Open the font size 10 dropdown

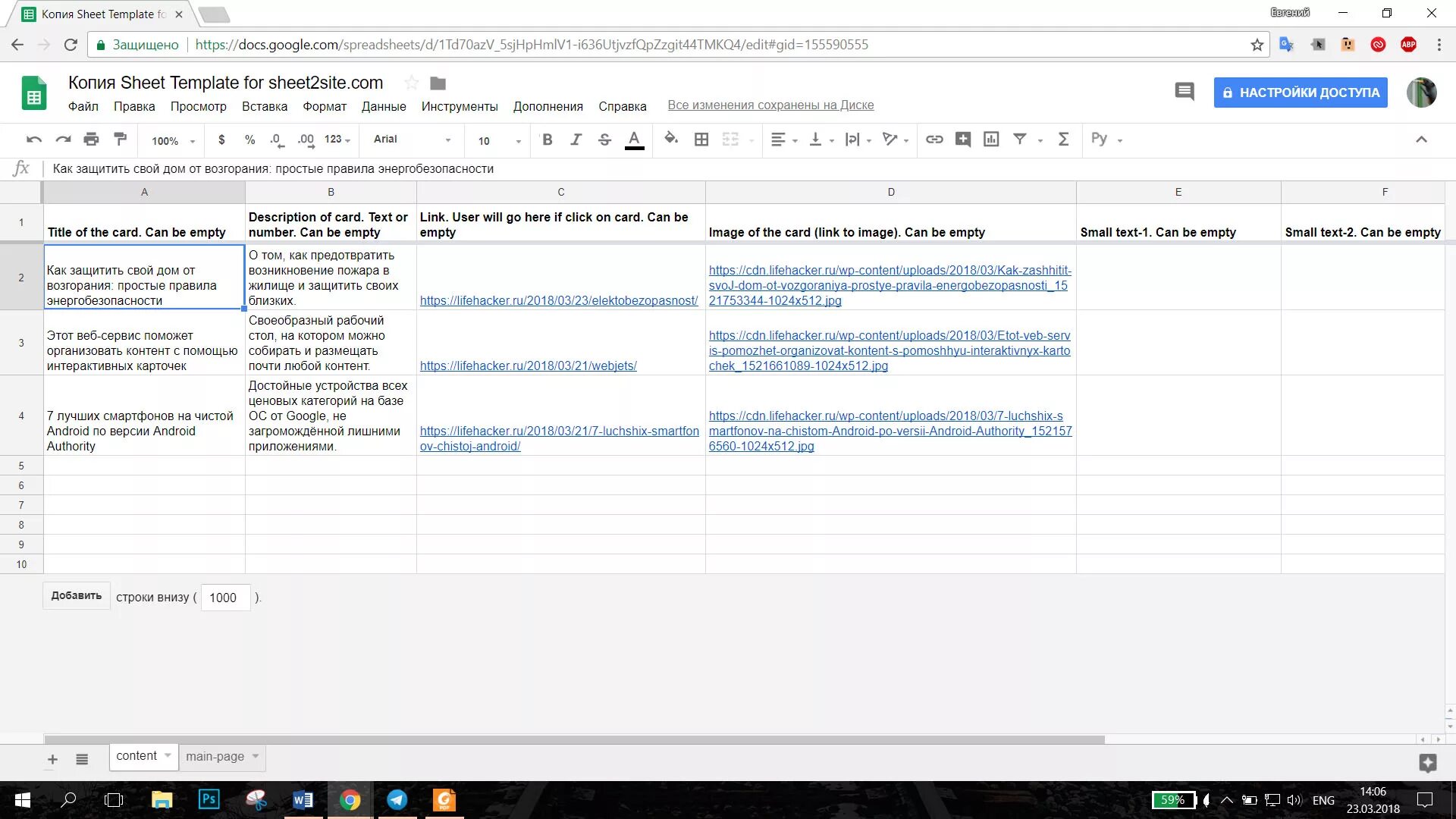pyautogui.click(x=499, y=140)
